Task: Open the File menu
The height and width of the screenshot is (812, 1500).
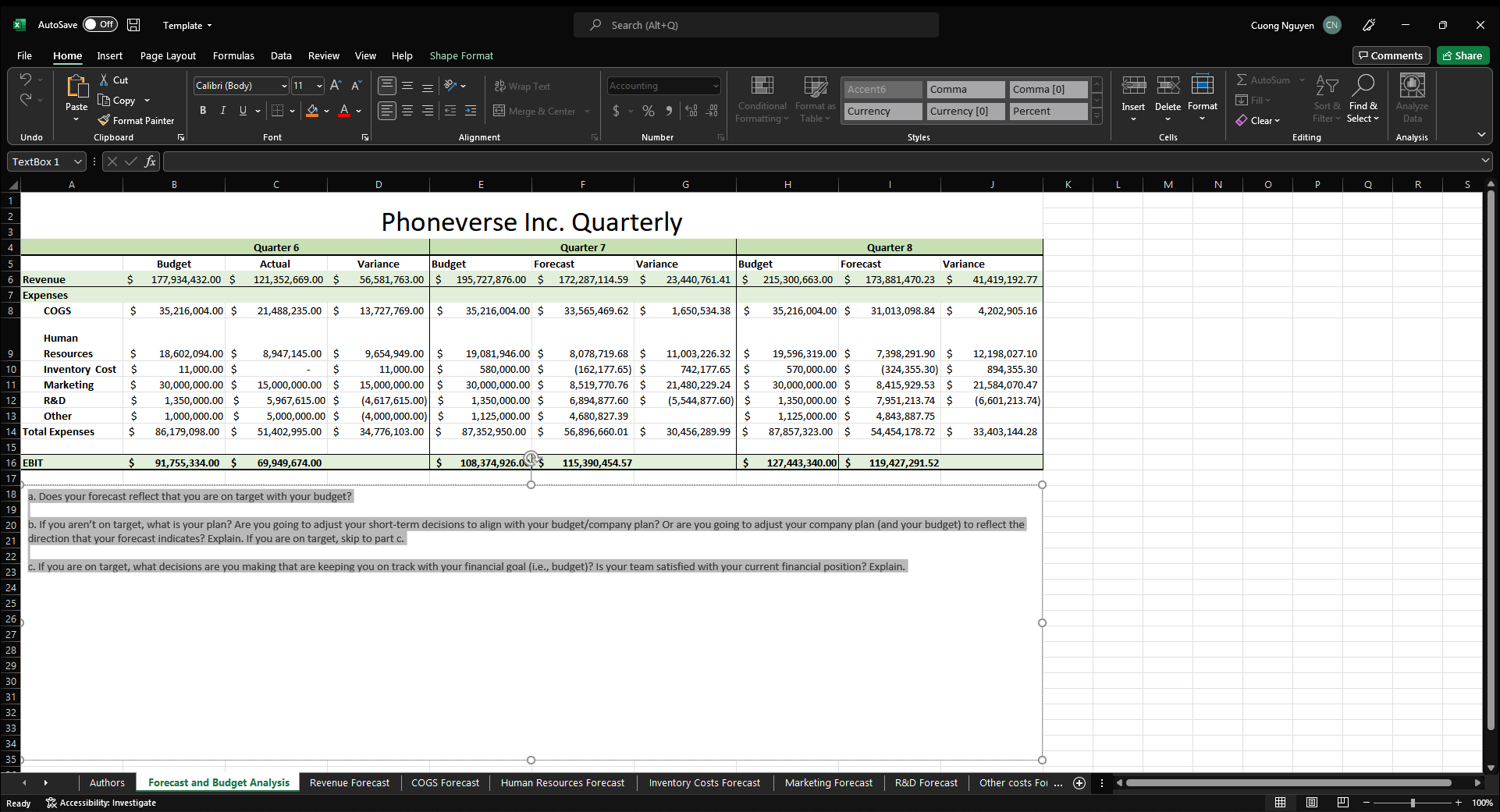Action: click(25, 55)
